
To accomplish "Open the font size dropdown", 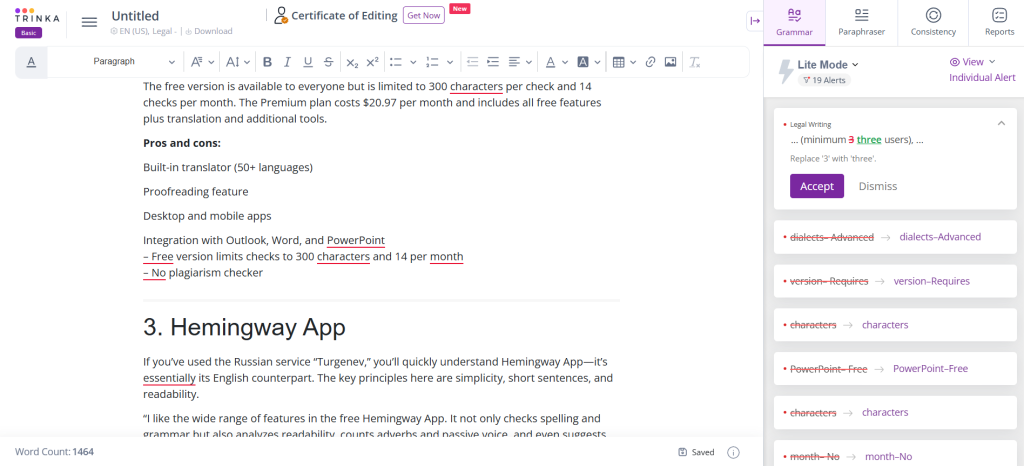I will point(238,62).
